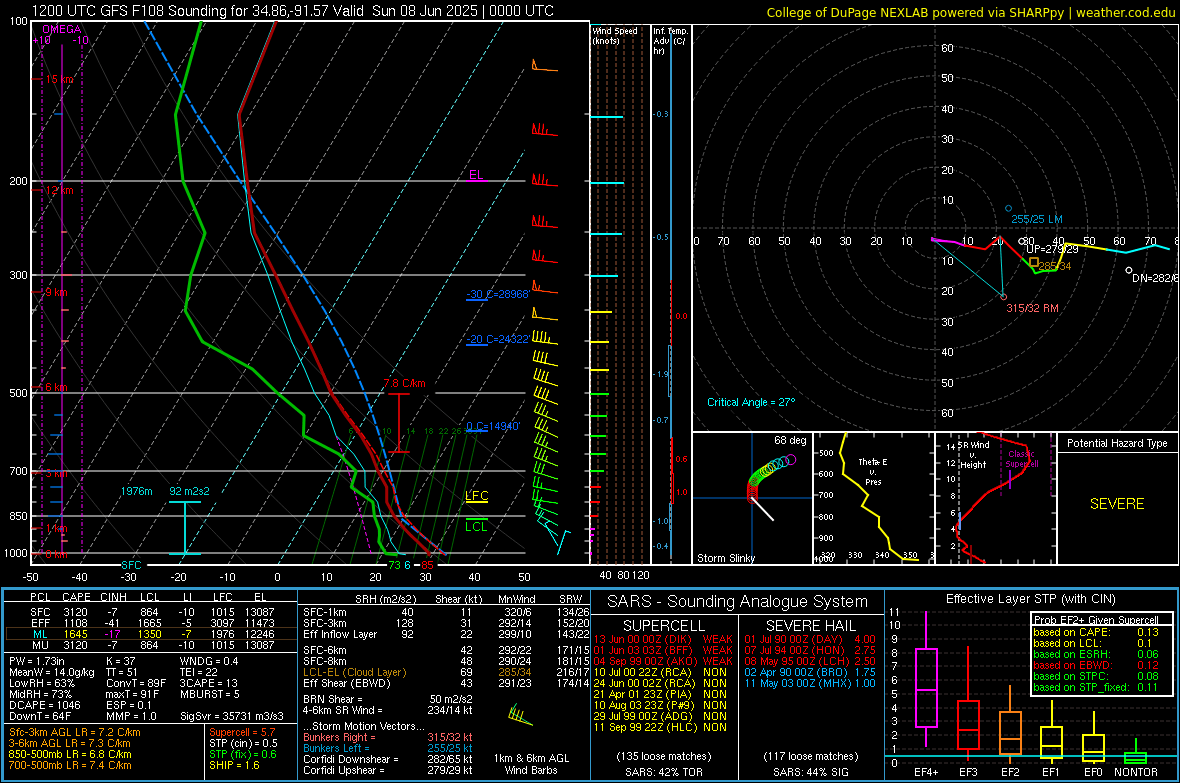Click the STP (cin) = 0.5 value
1180x783 pixels.
pyautogui.click(x=243, y=743)
